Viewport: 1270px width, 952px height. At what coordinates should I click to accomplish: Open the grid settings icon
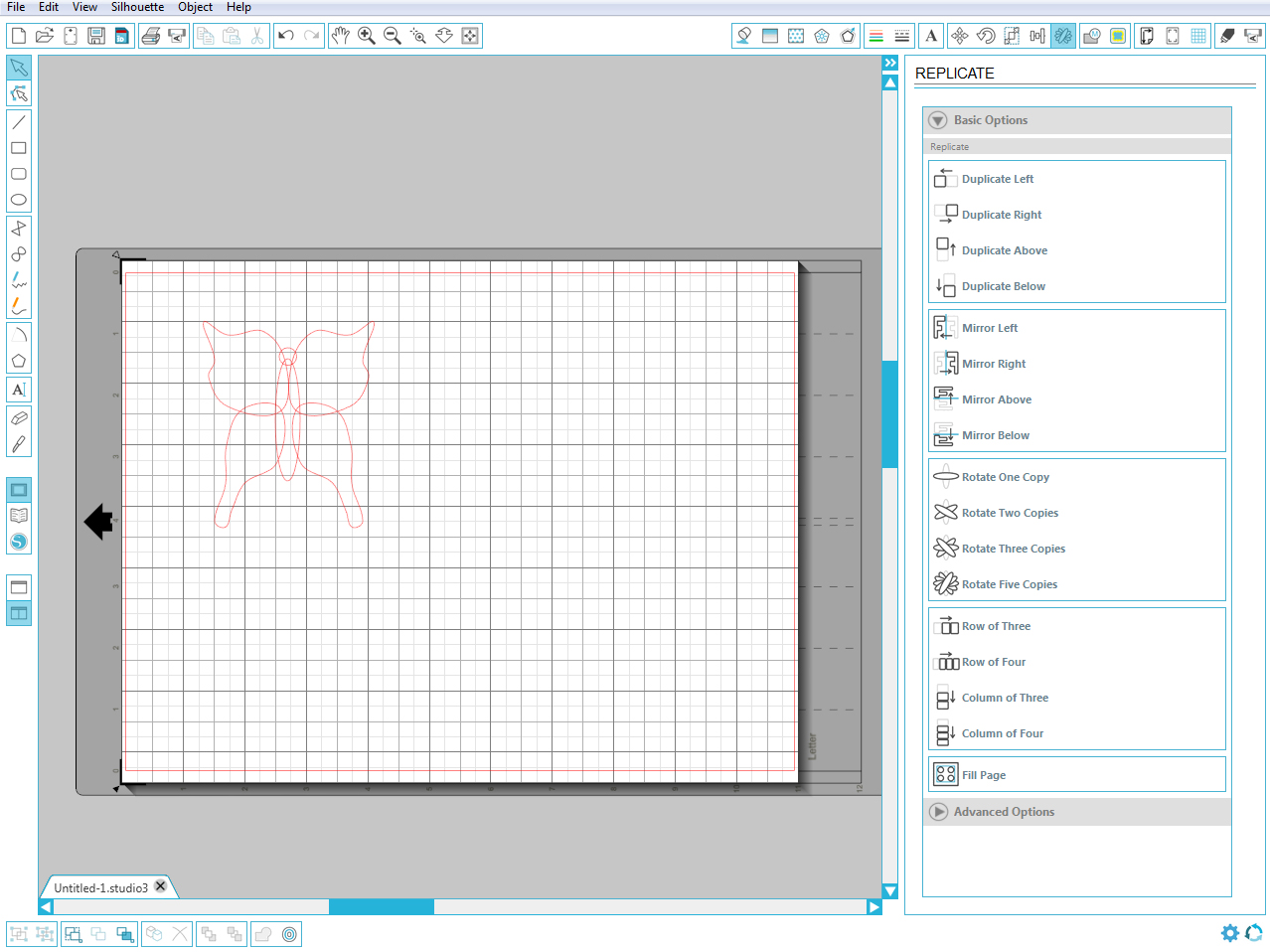click(1198, 36)
